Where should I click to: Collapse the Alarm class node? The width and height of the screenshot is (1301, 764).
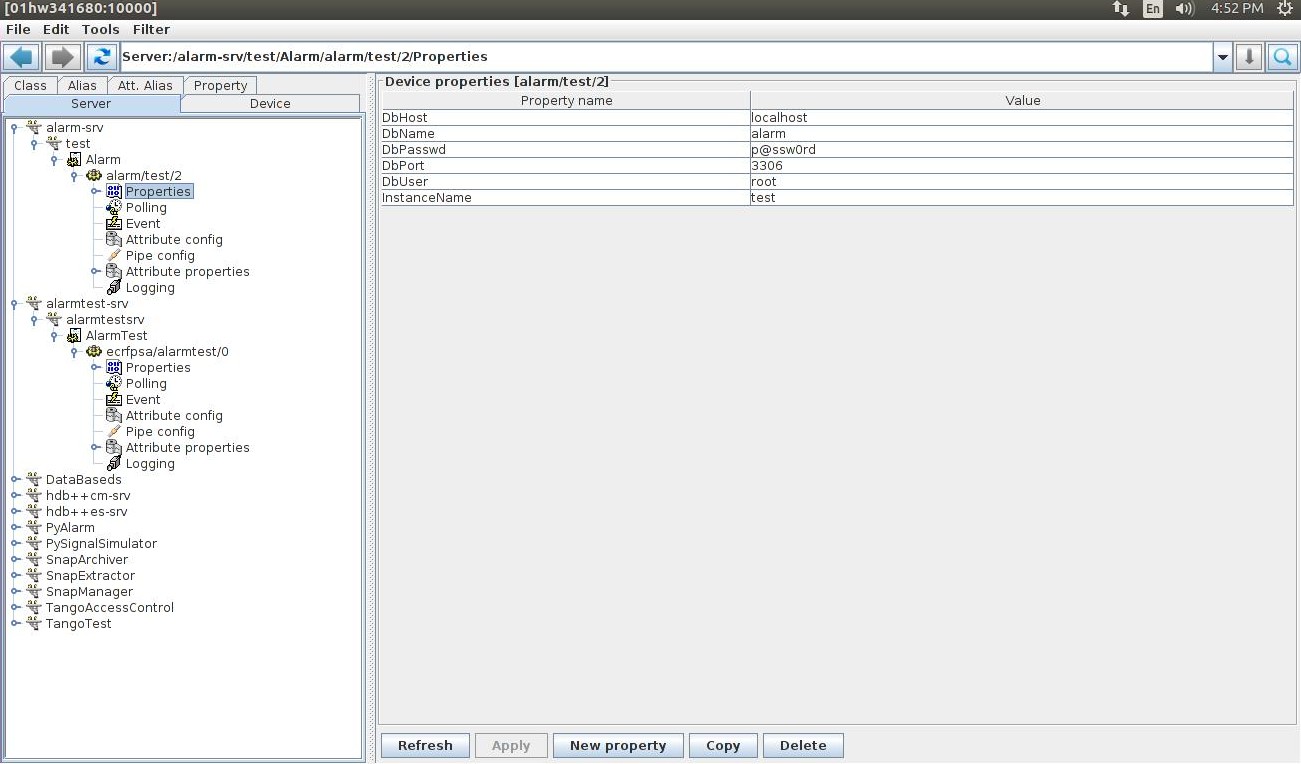[x=55, y=160]
